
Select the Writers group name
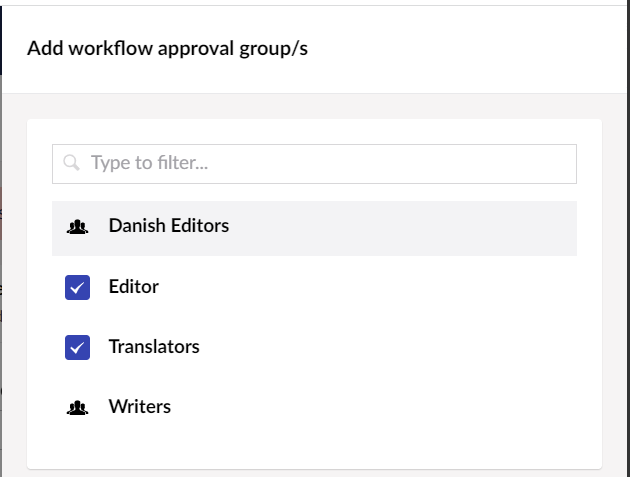click(140, 406)
